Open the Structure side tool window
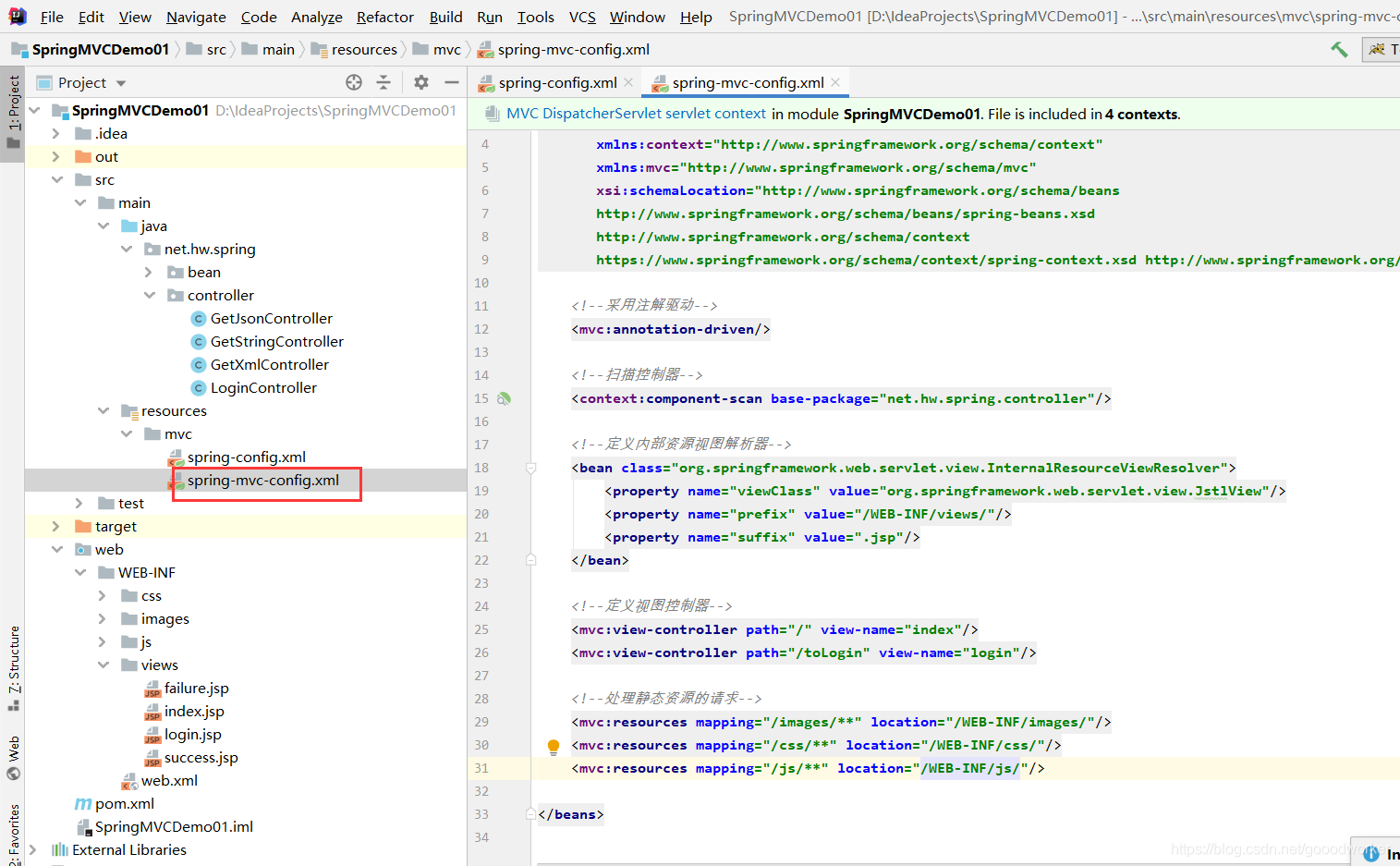Image resolution: width=1400 pixels, height=866 pixels. click(x=13, y=668)
